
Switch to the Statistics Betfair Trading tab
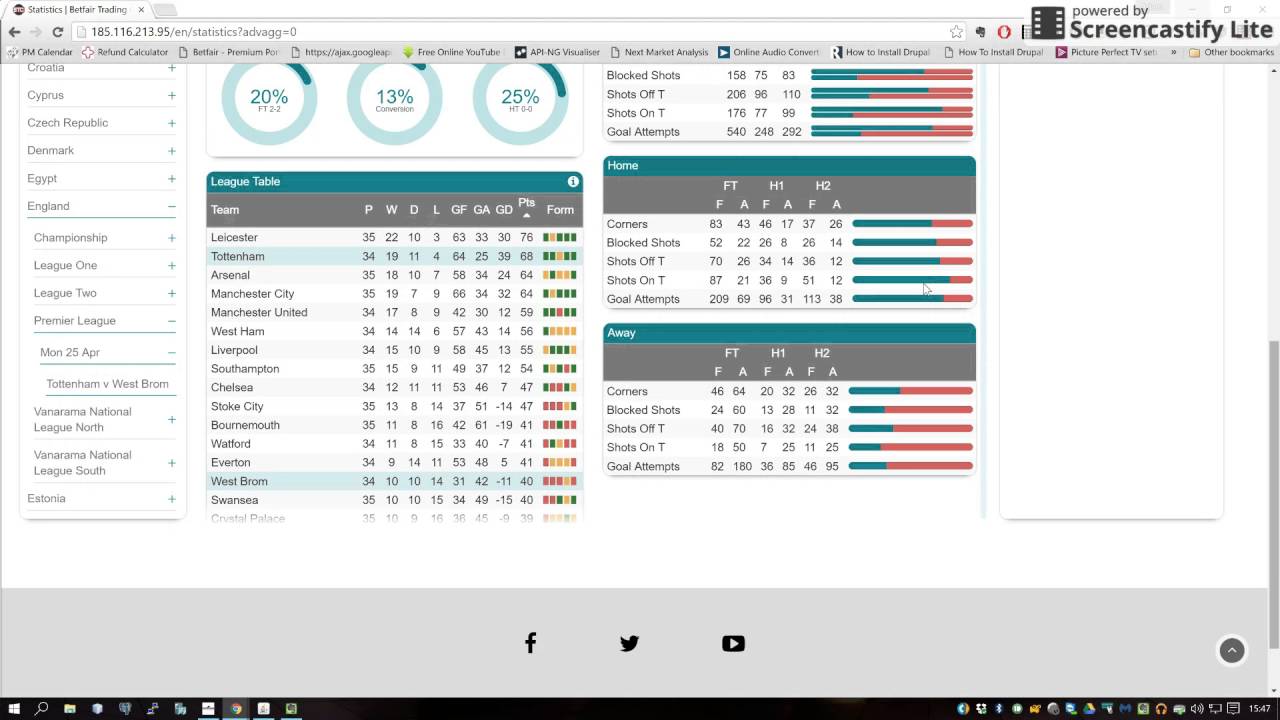coord(78,10)
